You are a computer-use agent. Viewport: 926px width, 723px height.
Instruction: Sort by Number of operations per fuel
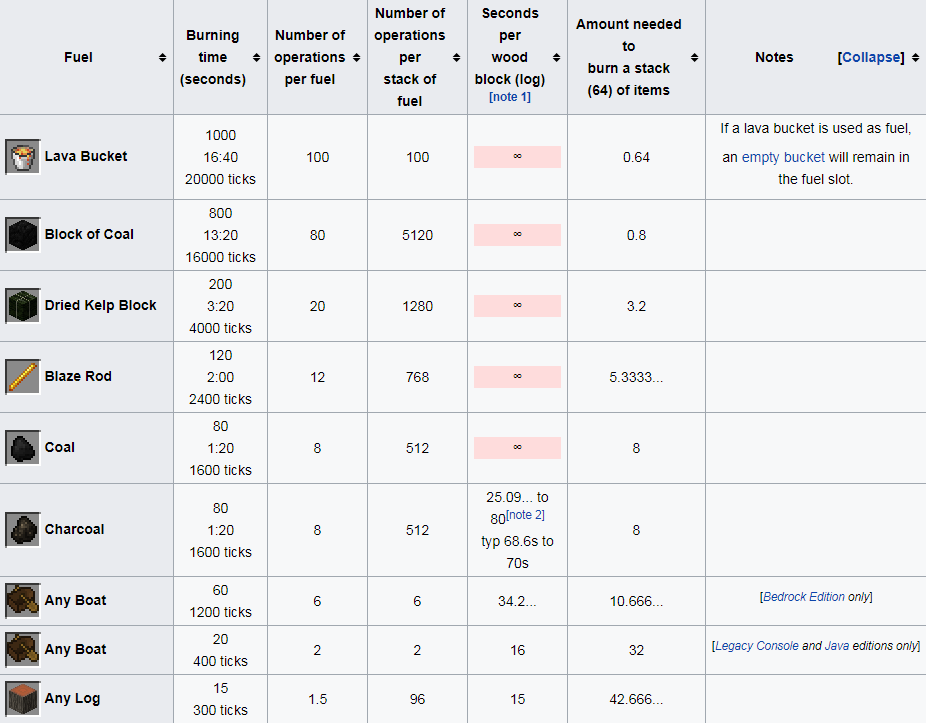(x=356, y=58)
